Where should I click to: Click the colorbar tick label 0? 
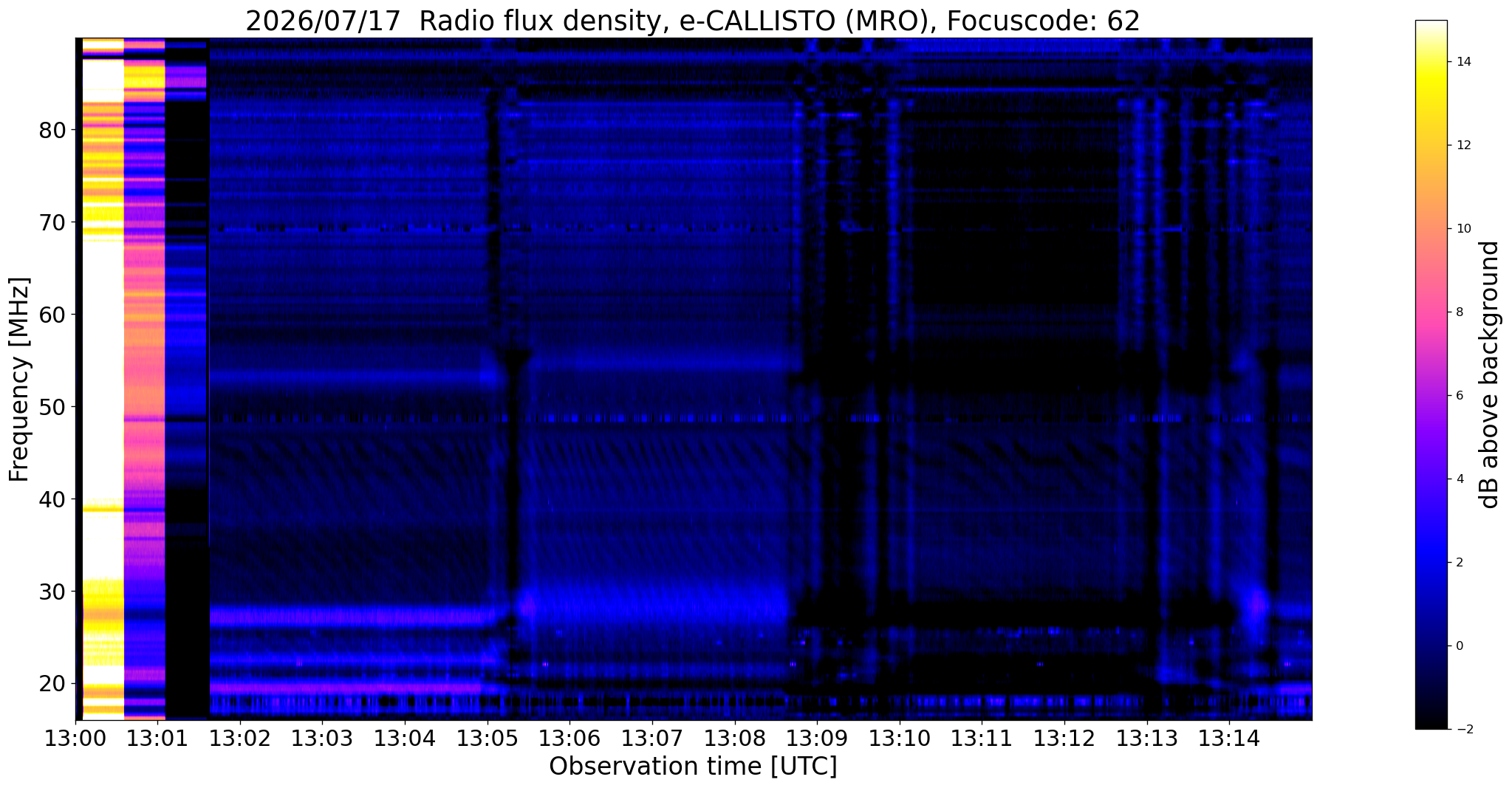[x=1458, y=646]
